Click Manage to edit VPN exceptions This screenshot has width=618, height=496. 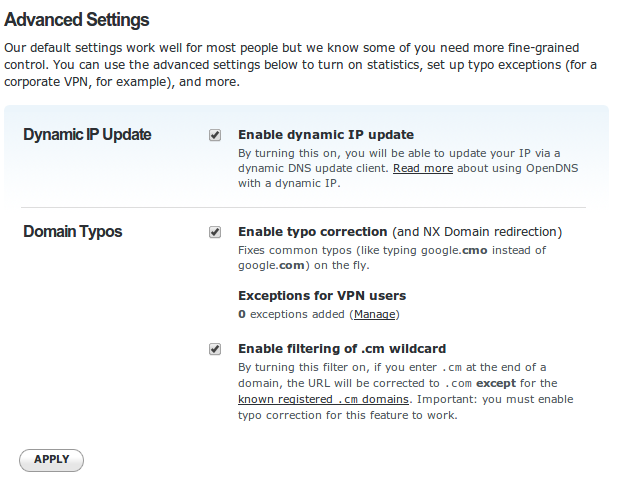coord(375,314)
